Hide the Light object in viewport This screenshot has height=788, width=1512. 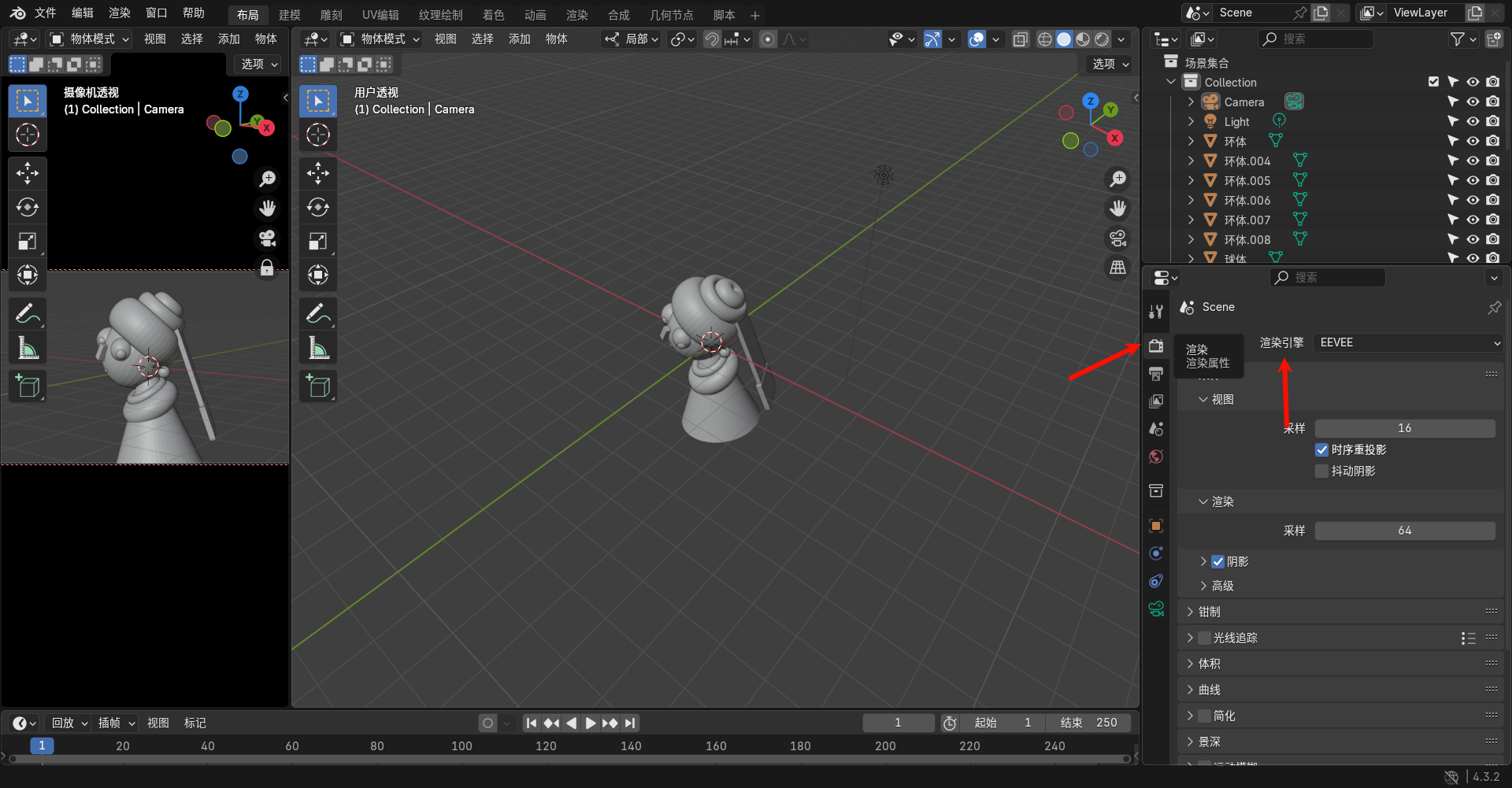(1473, 121)
